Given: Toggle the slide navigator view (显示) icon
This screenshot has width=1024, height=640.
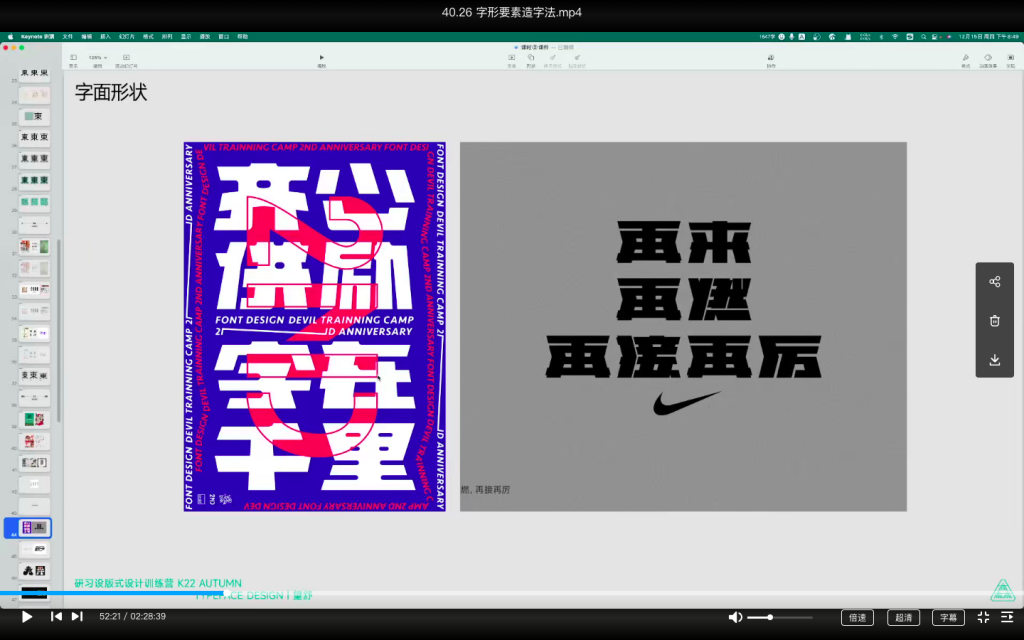Looking at the screenshot, I should click(x=72, y=58).
